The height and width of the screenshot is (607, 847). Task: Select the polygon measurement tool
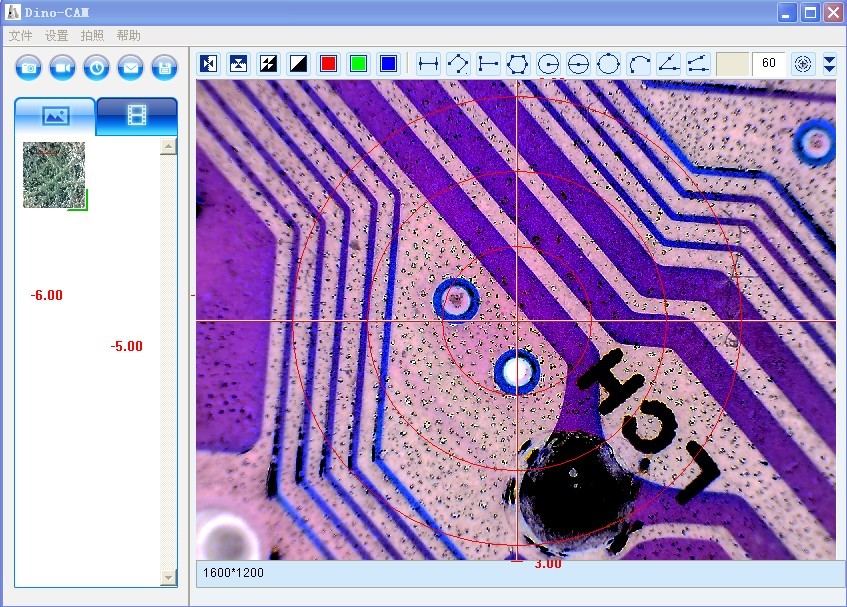[518, 64]
